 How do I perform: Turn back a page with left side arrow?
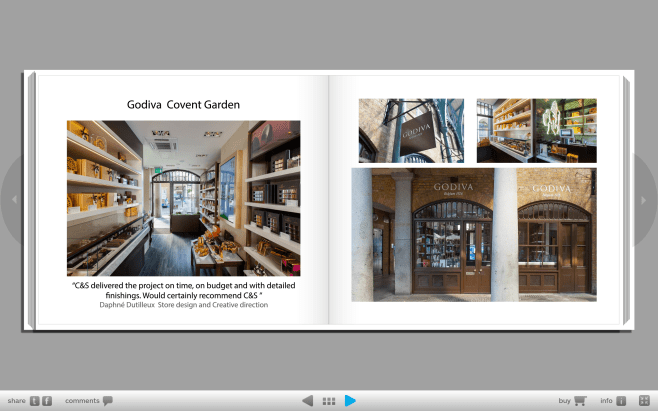tap(13, 200)
